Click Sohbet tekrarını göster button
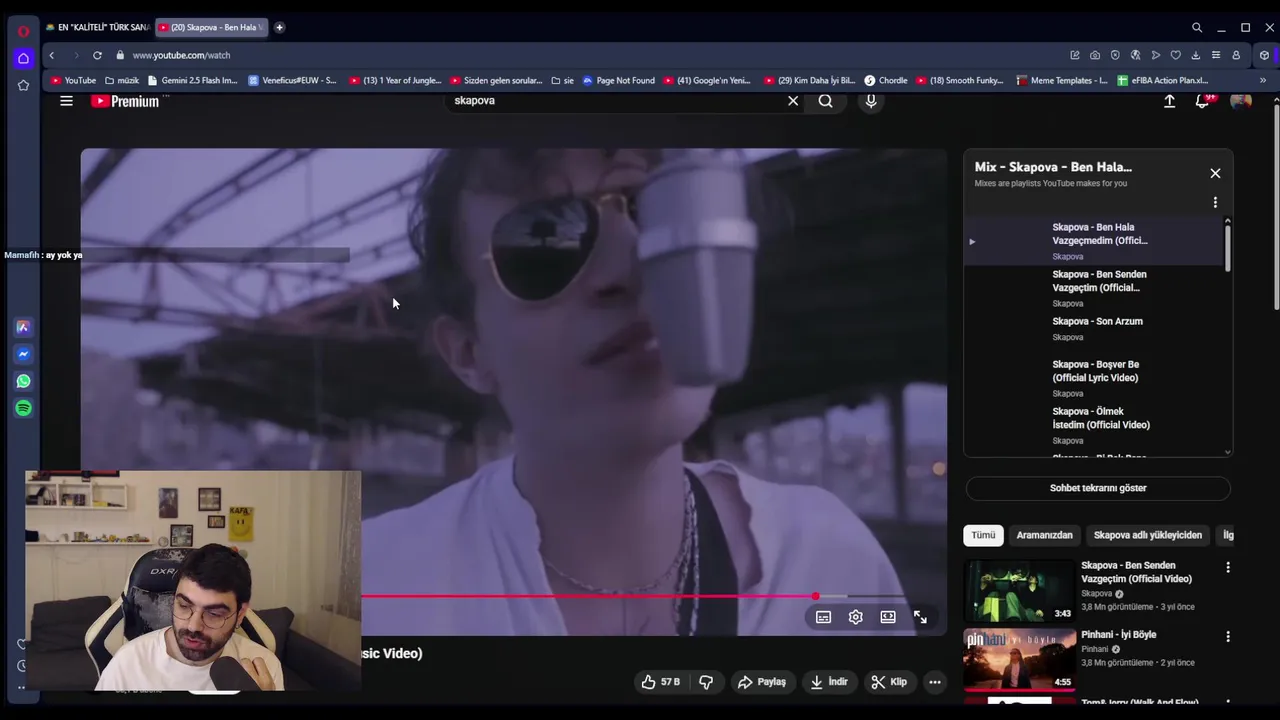 point(1098,488)
